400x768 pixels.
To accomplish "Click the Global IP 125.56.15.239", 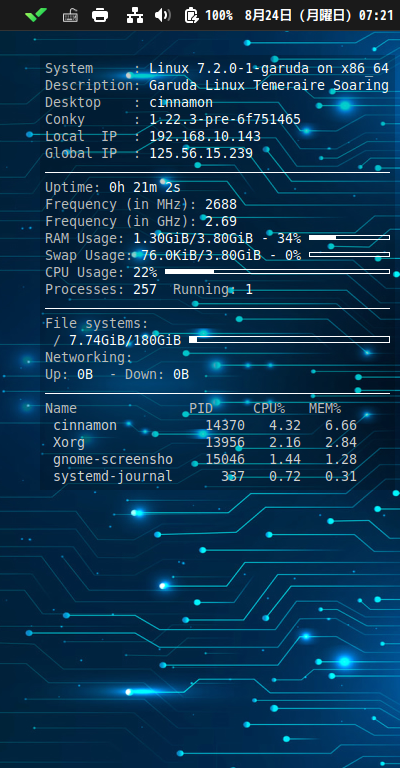I will click(x=201, y=154).
